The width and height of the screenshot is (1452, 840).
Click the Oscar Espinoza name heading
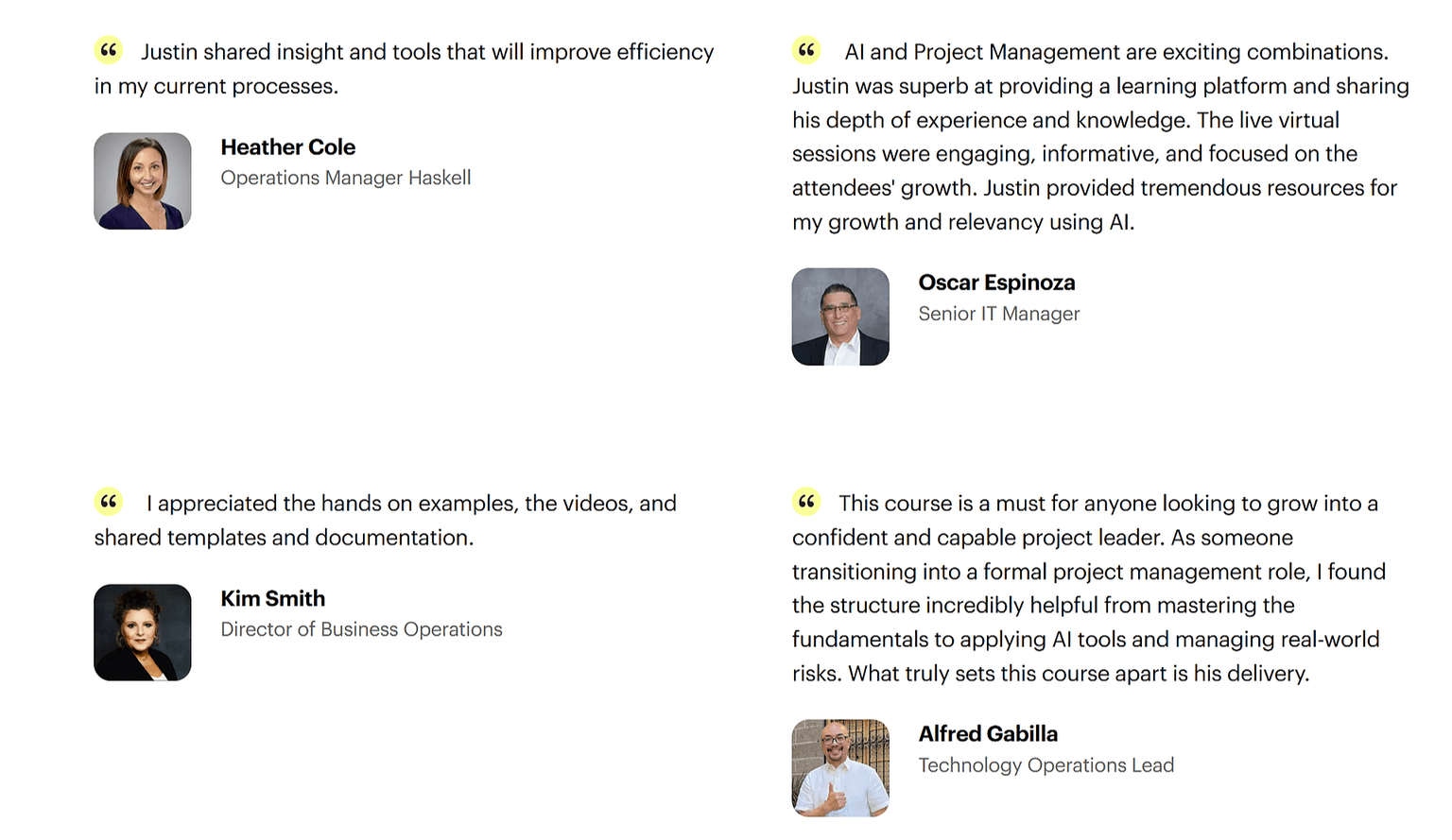coord(996,283)
